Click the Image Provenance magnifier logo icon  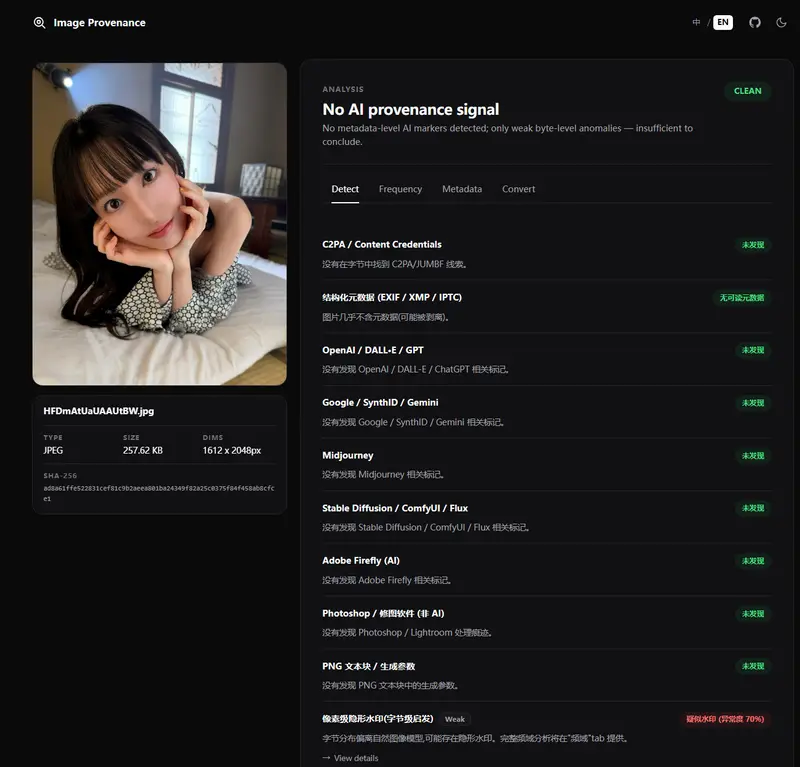[x=39, y=22]
